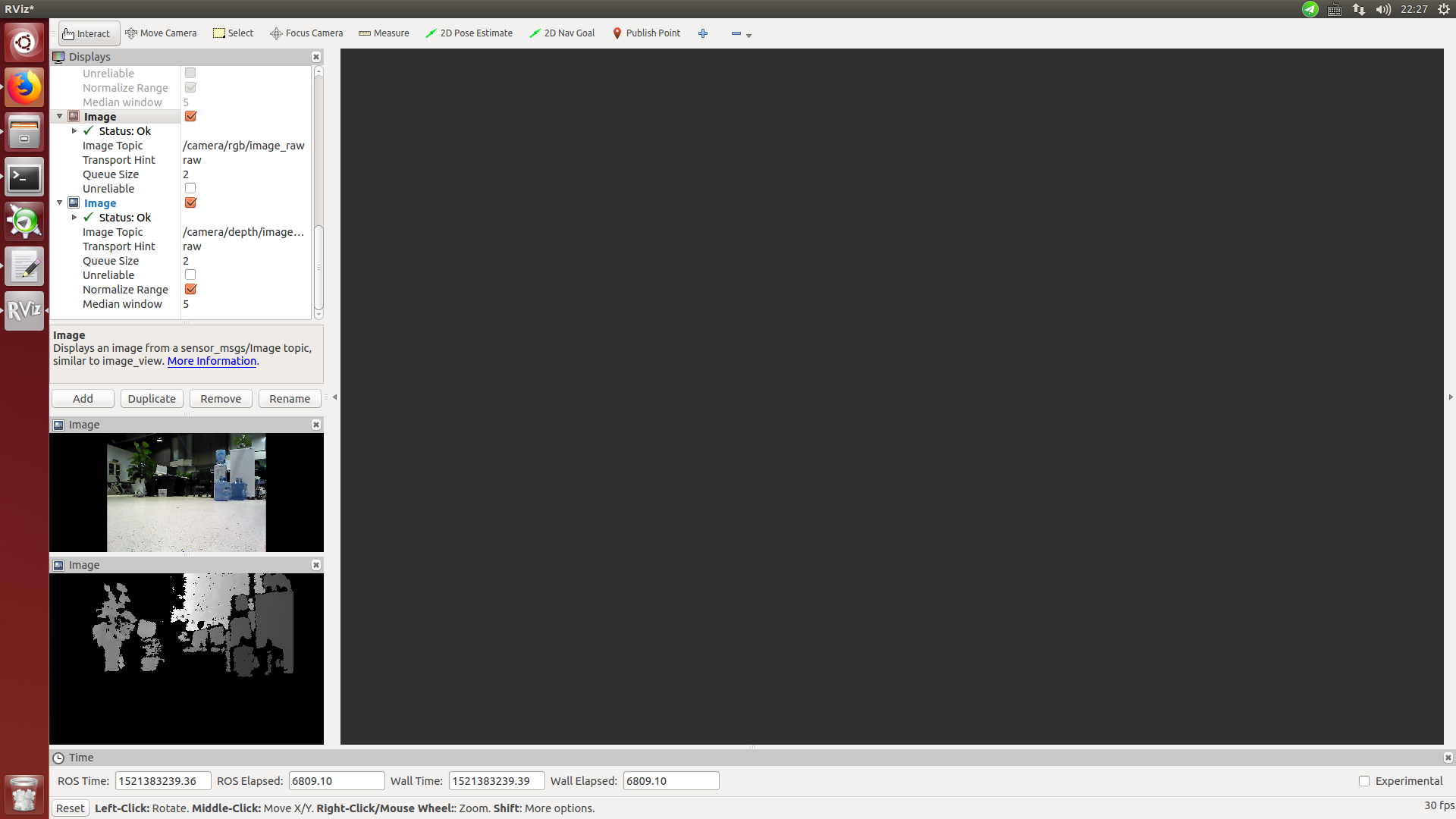The width and height of the screenshot is (1456, 819).
Task: Click the Focus Camera tool
Action: 306,33
